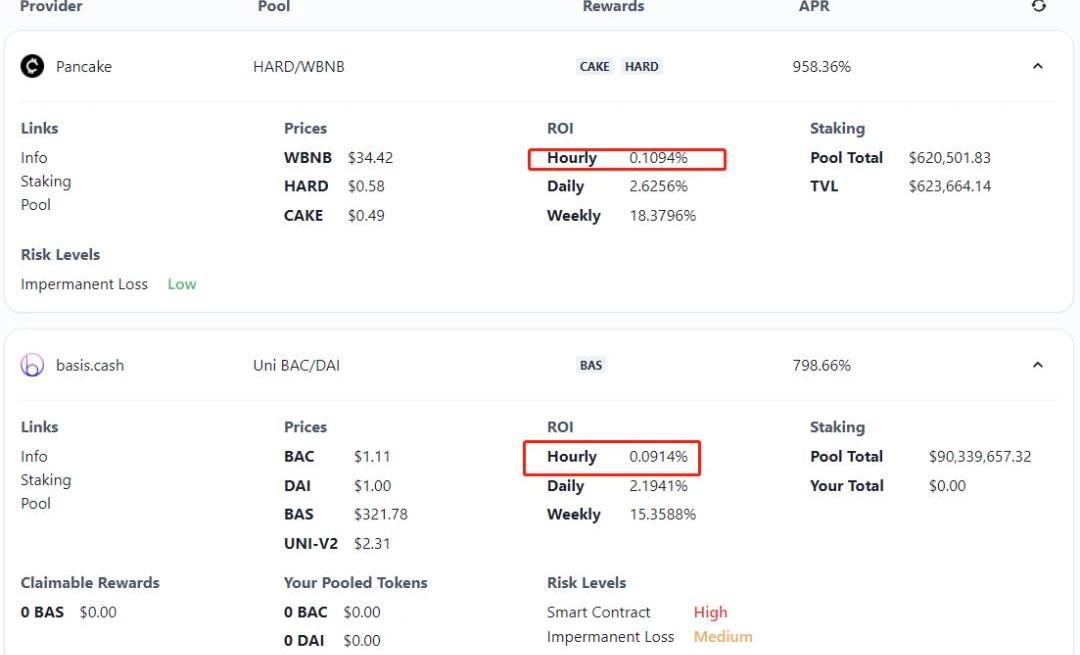Open the Pool link under Pancake

tap(36, 205)
